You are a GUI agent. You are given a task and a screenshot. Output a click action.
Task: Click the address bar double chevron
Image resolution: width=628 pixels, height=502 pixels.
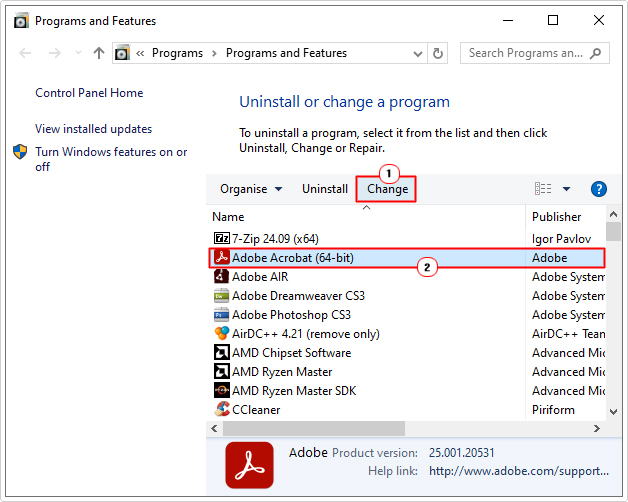(140, 53)
